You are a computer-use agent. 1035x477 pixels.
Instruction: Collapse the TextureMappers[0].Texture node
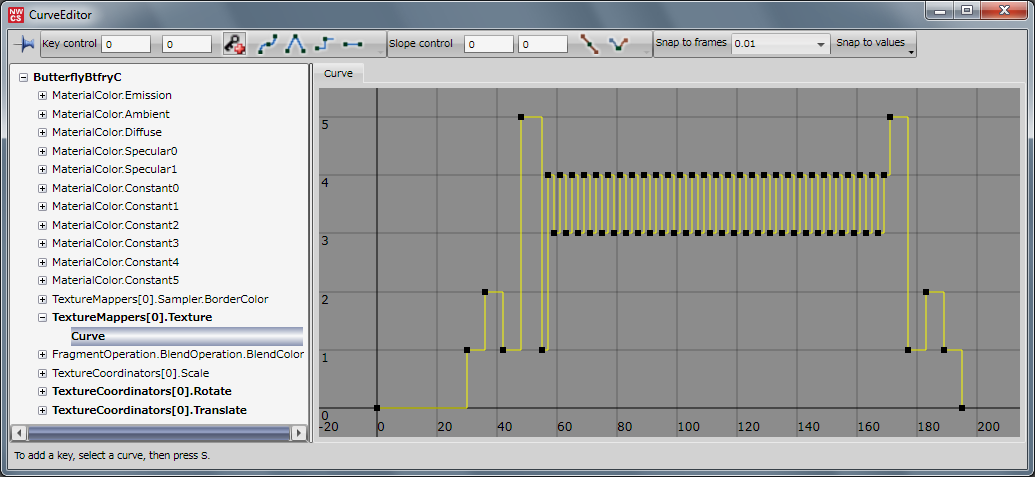click(x=42, y=318)
